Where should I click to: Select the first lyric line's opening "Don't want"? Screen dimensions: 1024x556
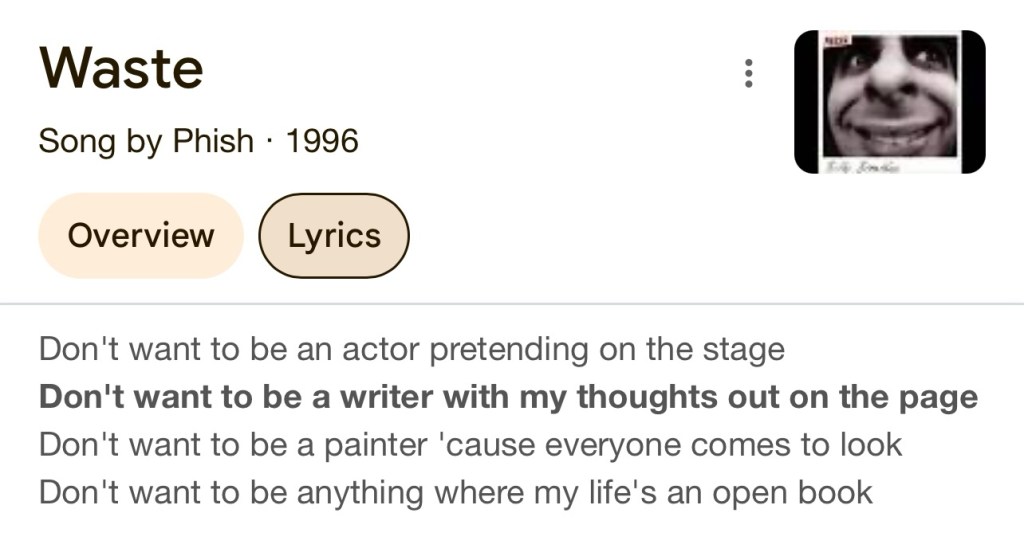104,350
